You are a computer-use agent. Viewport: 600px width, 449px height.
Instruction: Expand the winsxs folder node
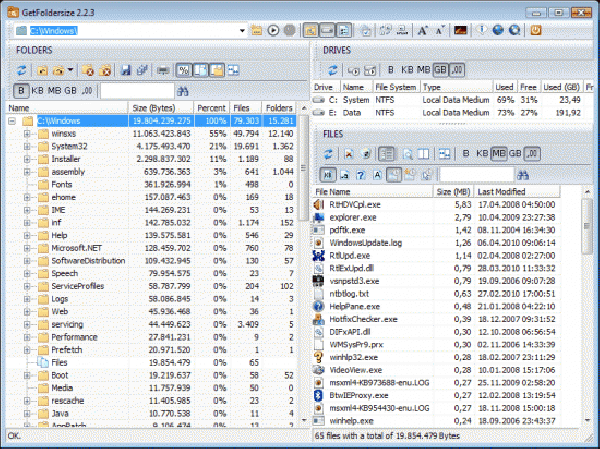click(x=27, y=133)
